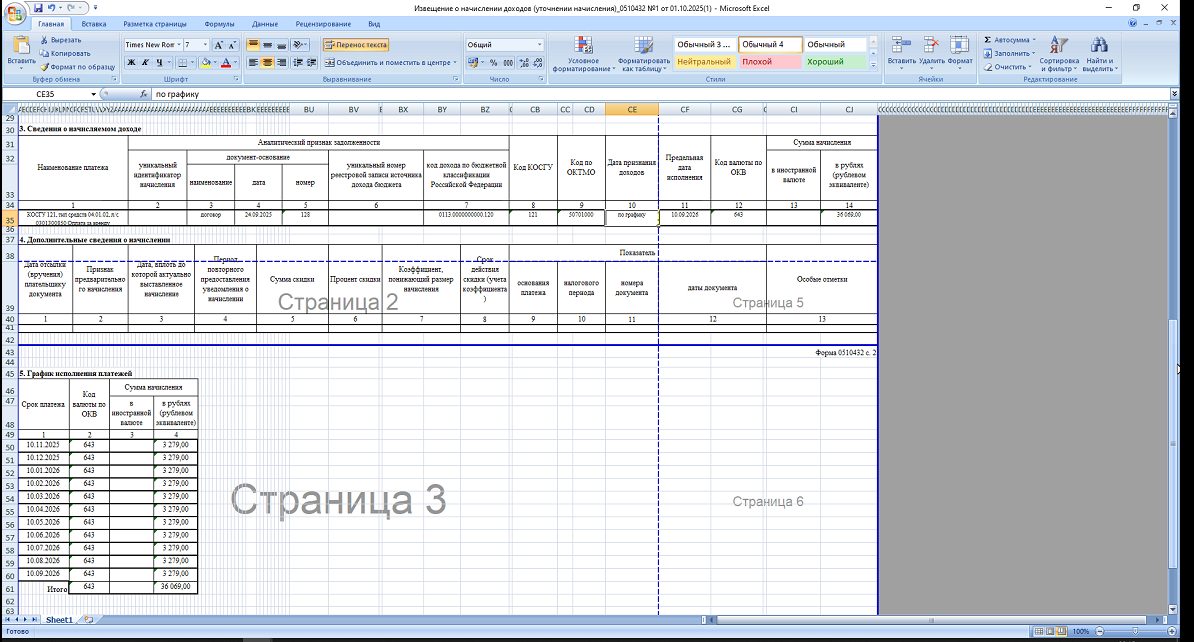The height and width of the screenshot is (642, 1194).
Task: Toggle Перенос текста wrap text
Action: pyautogui.click(x=356, y=45)
